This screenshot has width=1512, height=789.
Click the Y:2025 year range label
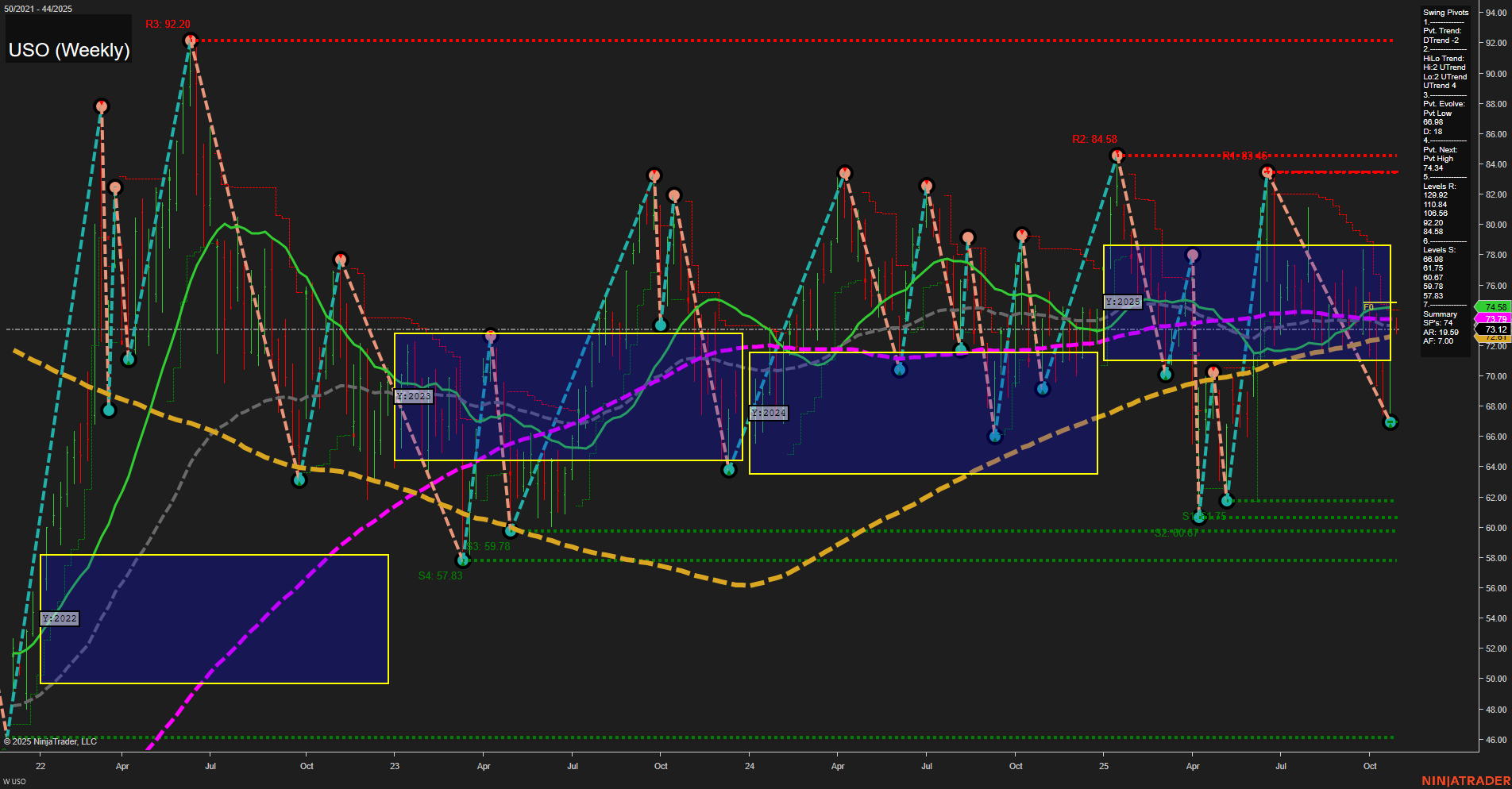1123,302
